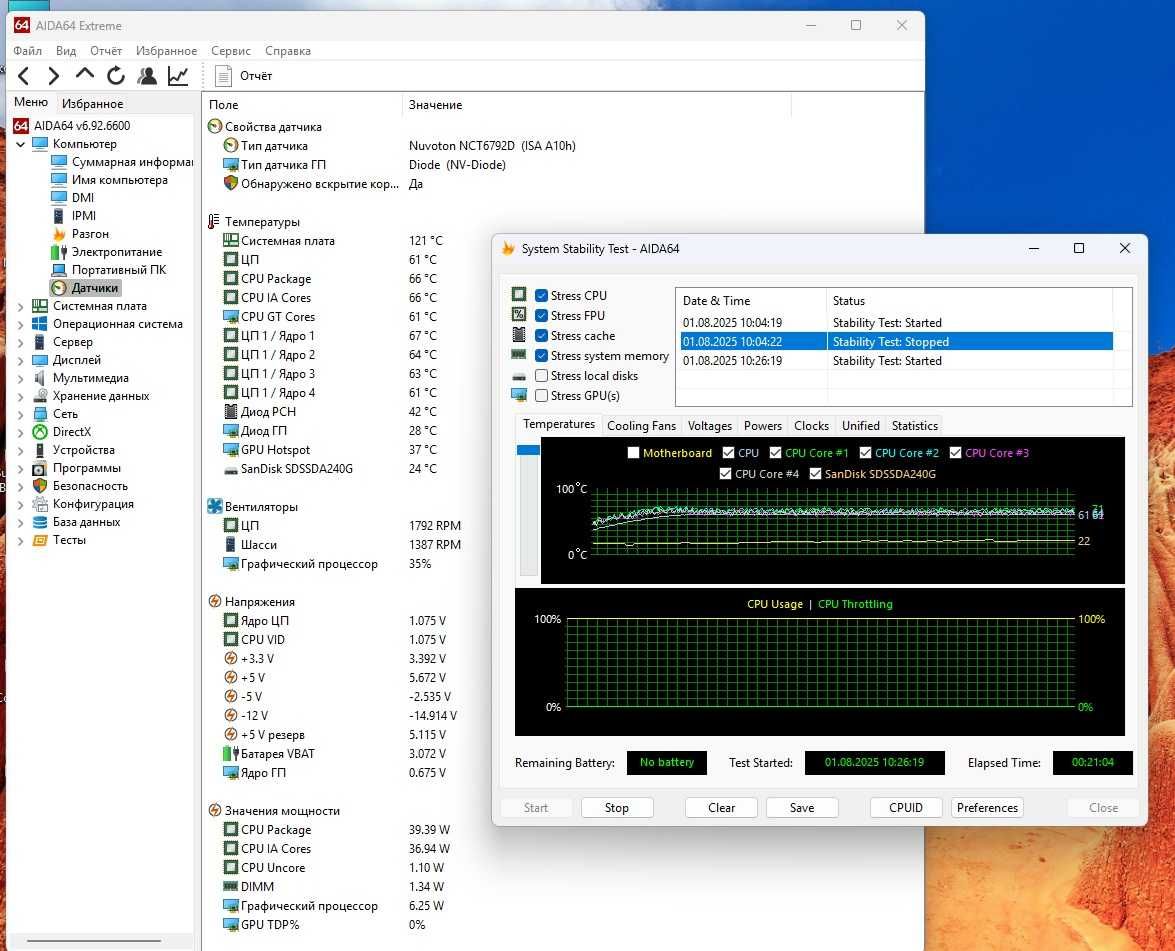Image resolution: width=1175 pixels, height=951 pixels.
Task: Select the Stability Test: Stopped log row
Action: [x=897, y=342]
